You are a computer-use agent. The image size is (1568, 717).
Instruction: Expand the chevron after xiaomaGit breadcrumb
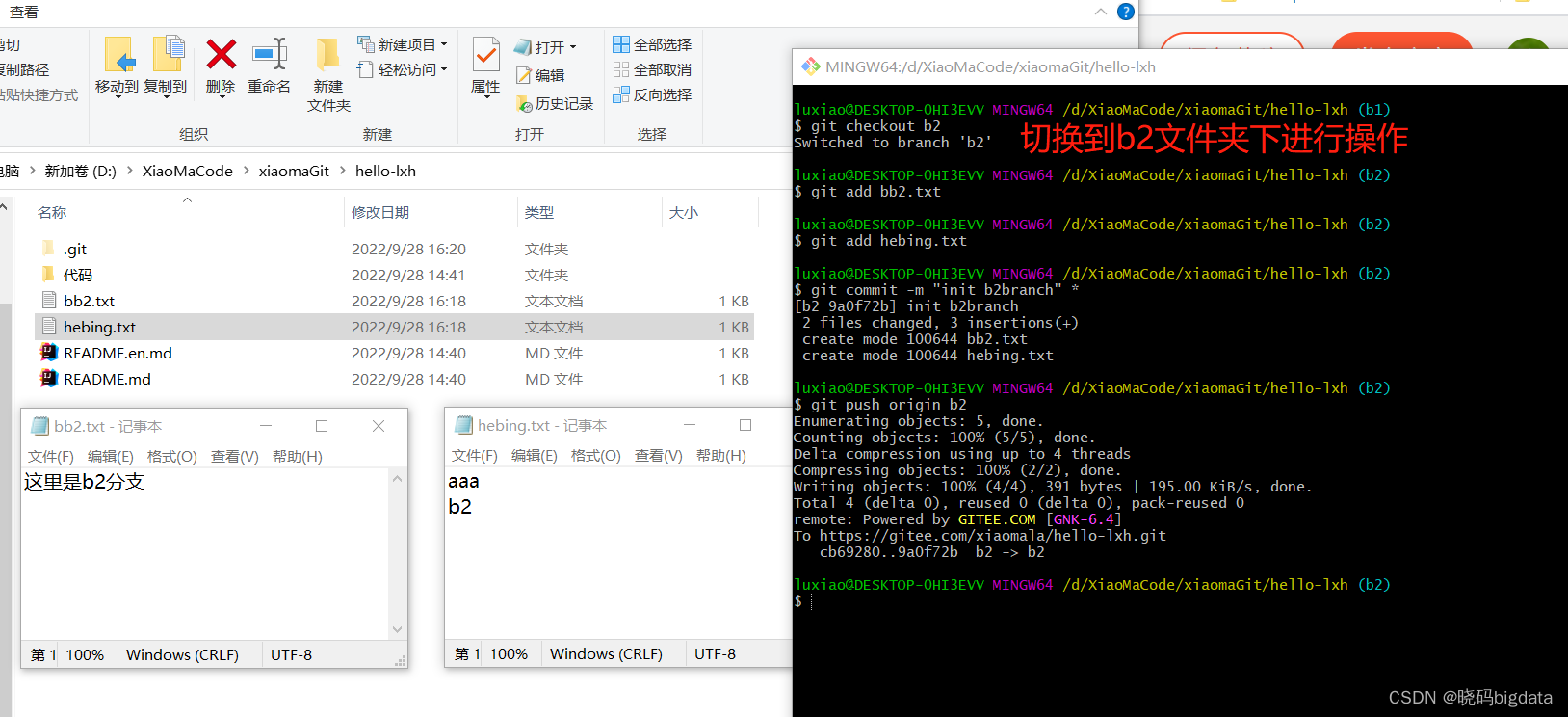click(x=342, y=171)
